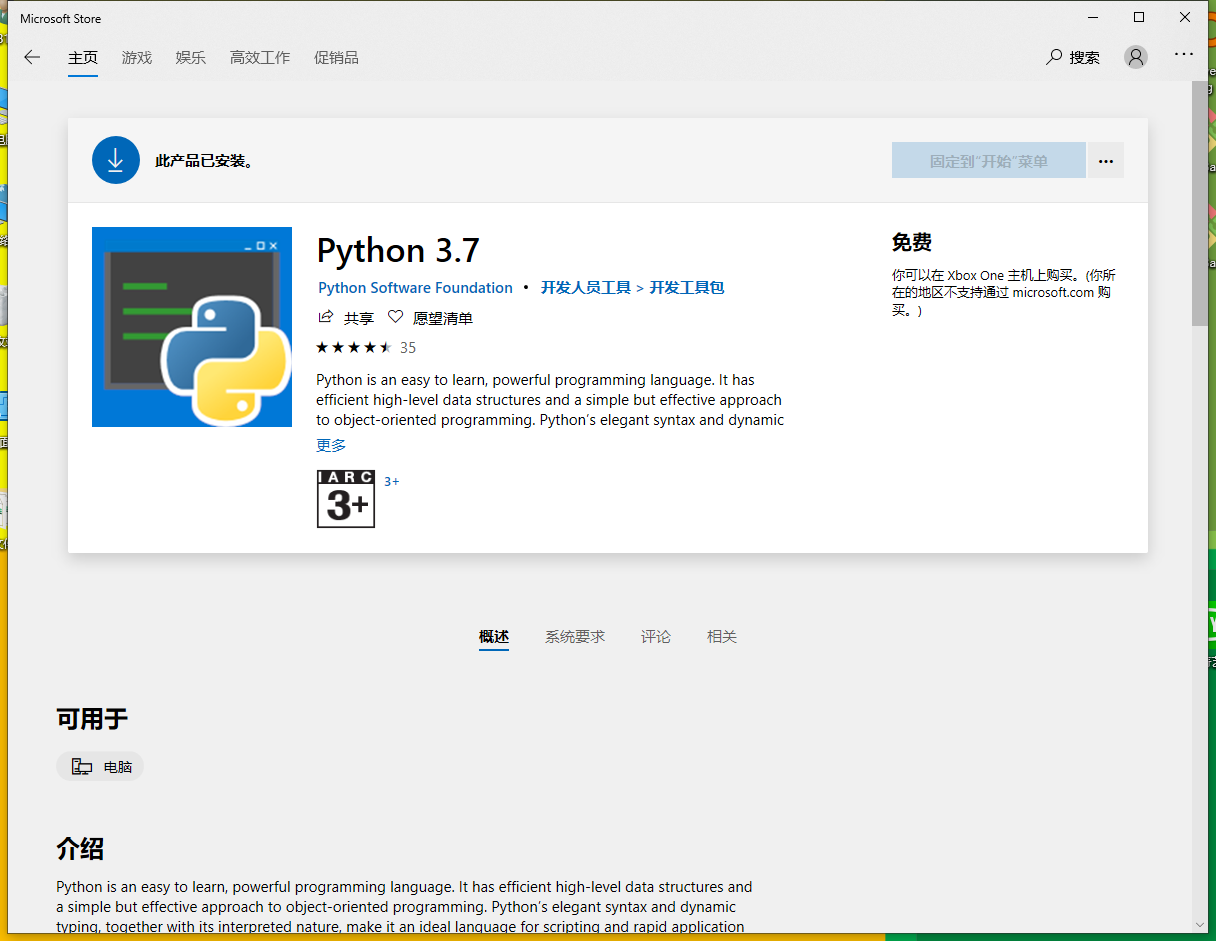Click 固定到"开始"菜单 button
This screenshot has height=941, width=1216.
[989, 161]
